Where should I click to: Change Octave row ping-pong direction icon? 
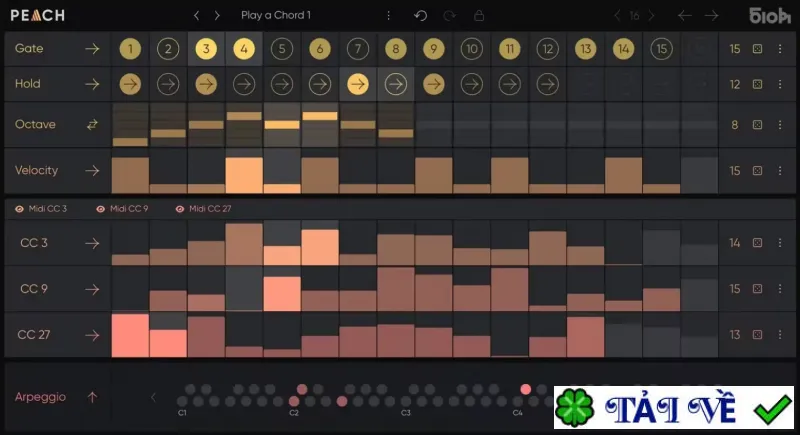pyautogui.click(x=92, y=124)
